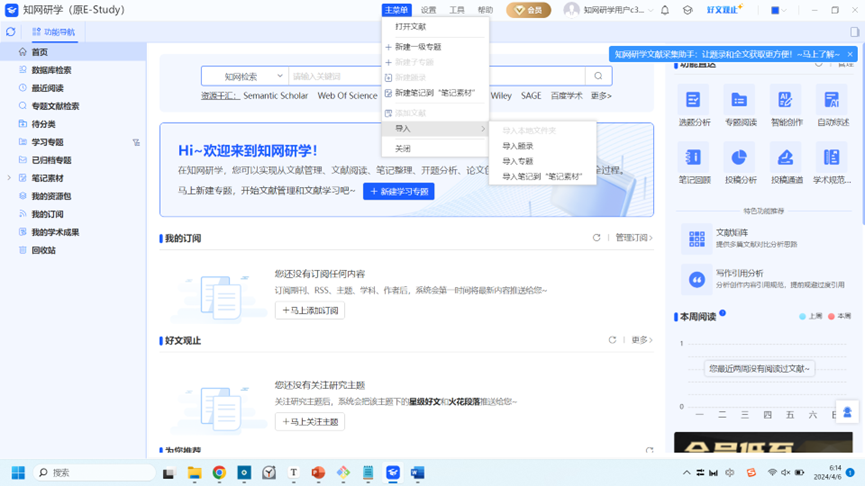Click sort icon beside 学习专题
Viewport: 865px width, 486px height.
click(x=136, y=142)
